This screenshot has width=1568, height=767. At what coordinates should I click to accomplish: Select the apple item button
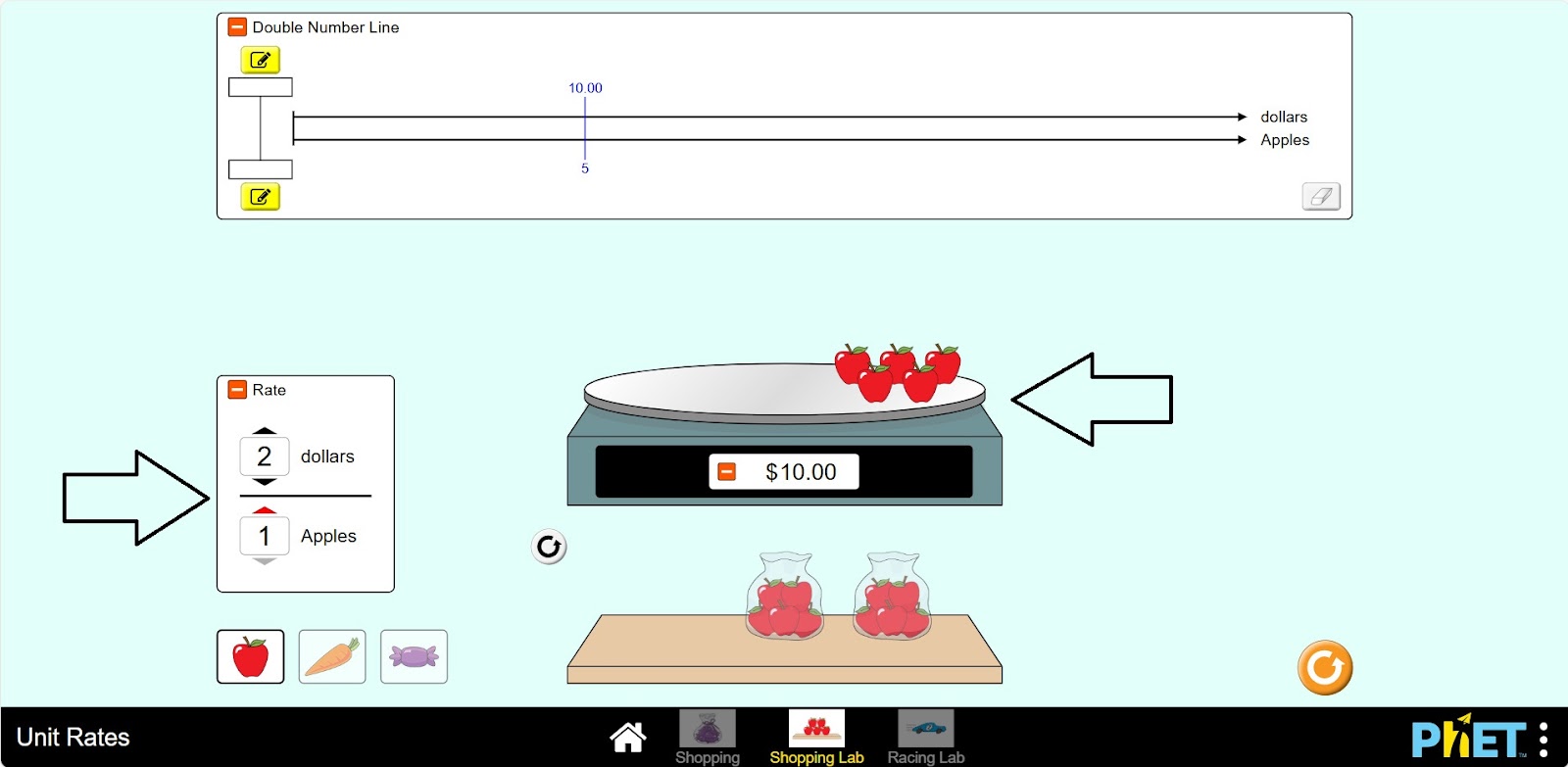pyautogui.click(x=251, y=656)
